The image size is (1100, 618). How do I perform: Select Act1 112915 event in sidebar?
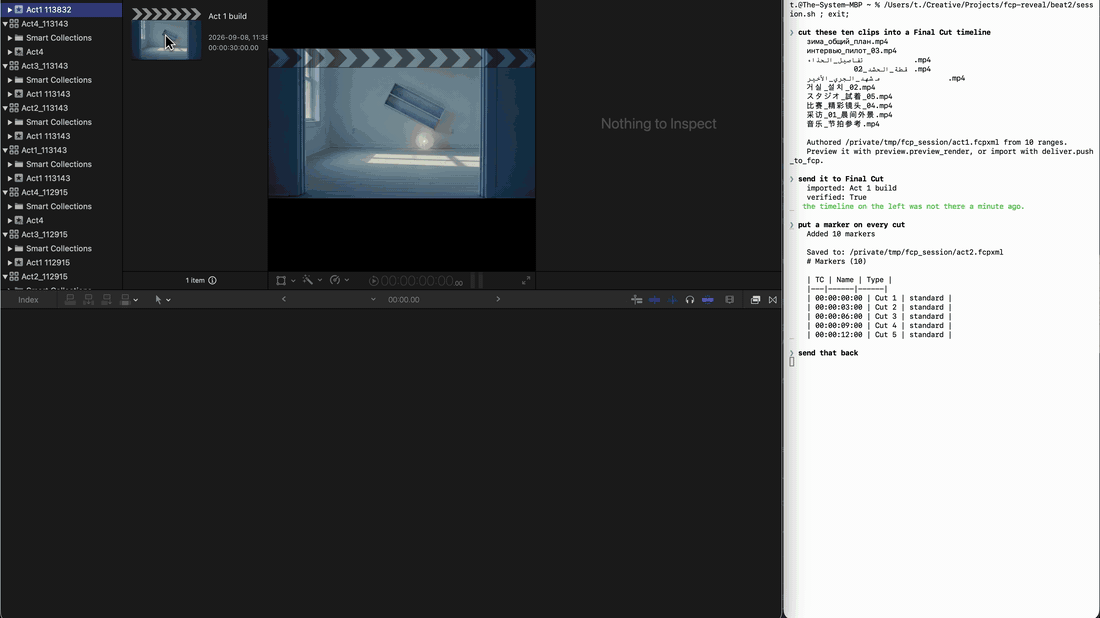click(x=61, y=262)
